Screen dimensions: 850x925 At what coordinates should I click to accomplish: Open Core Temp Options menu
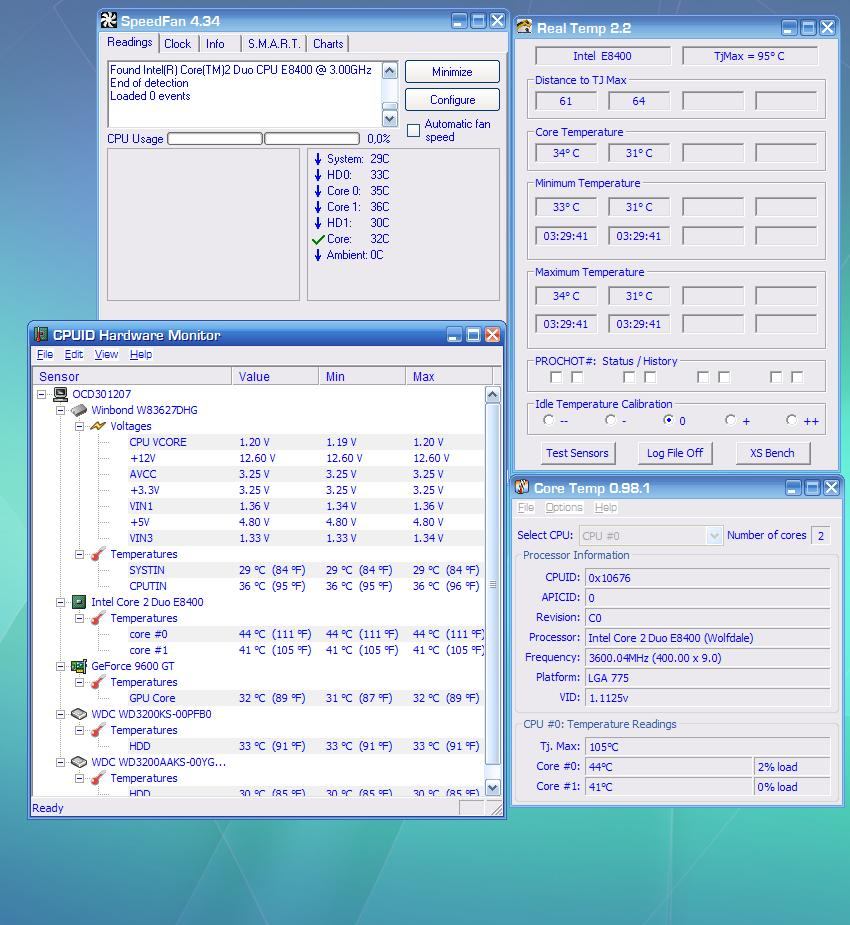click(564, 507)
